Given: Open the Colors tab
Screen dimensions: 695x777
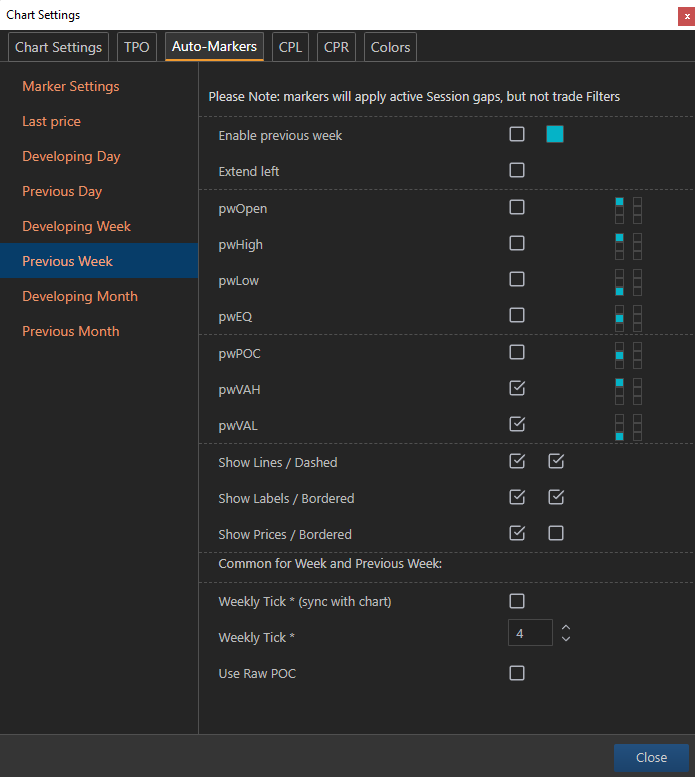Looking at the screenshot, I should [x=390, y=47].
